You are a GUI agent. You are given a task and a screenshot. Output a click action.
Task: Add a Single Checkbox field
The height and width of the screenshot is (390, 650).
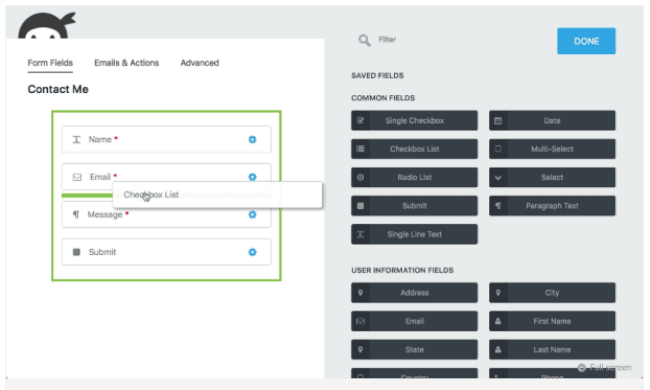(414, 121)
